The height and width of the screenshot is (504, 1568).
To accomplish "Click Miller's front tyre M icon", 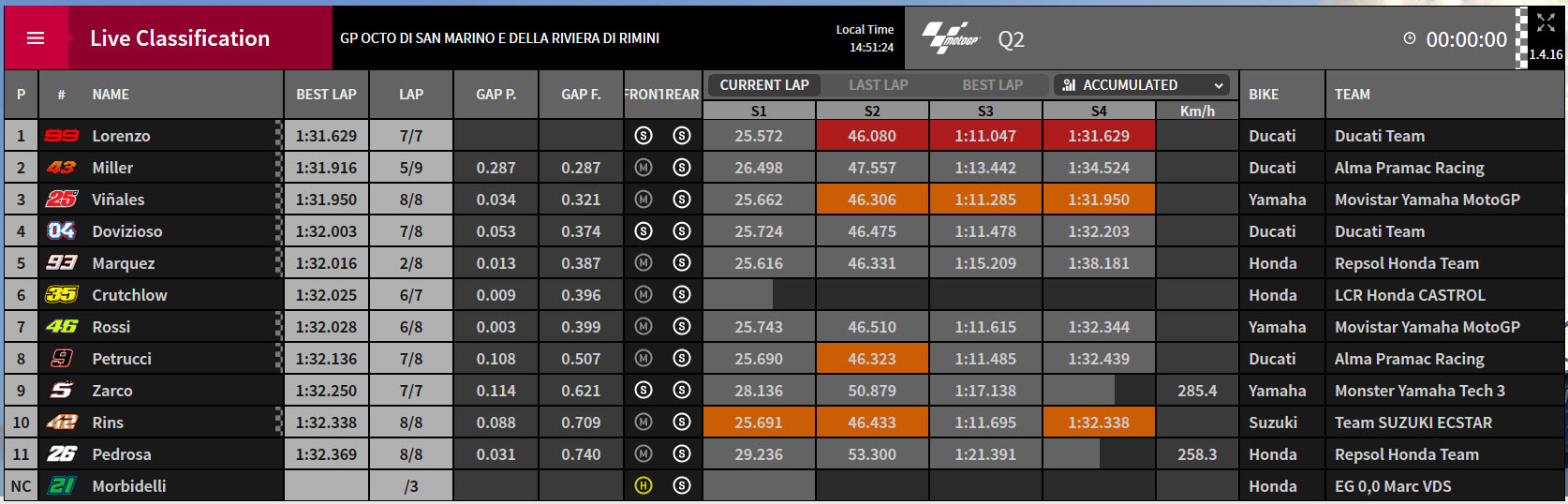I will pyautogui.click(x=643, y=168).
